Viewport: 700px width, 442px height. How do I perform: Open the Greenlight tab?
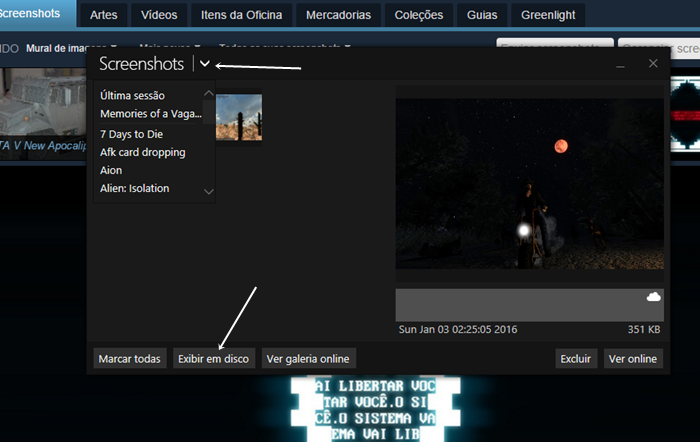click(x=548, y=15)
